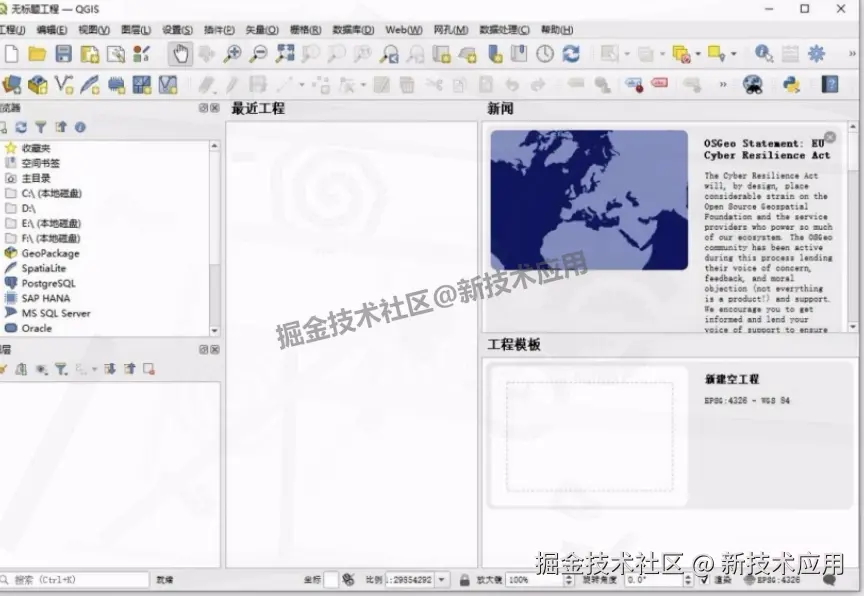Open the Data Source Manager
This screenshot has width=864, height=596.
(13, 84)
